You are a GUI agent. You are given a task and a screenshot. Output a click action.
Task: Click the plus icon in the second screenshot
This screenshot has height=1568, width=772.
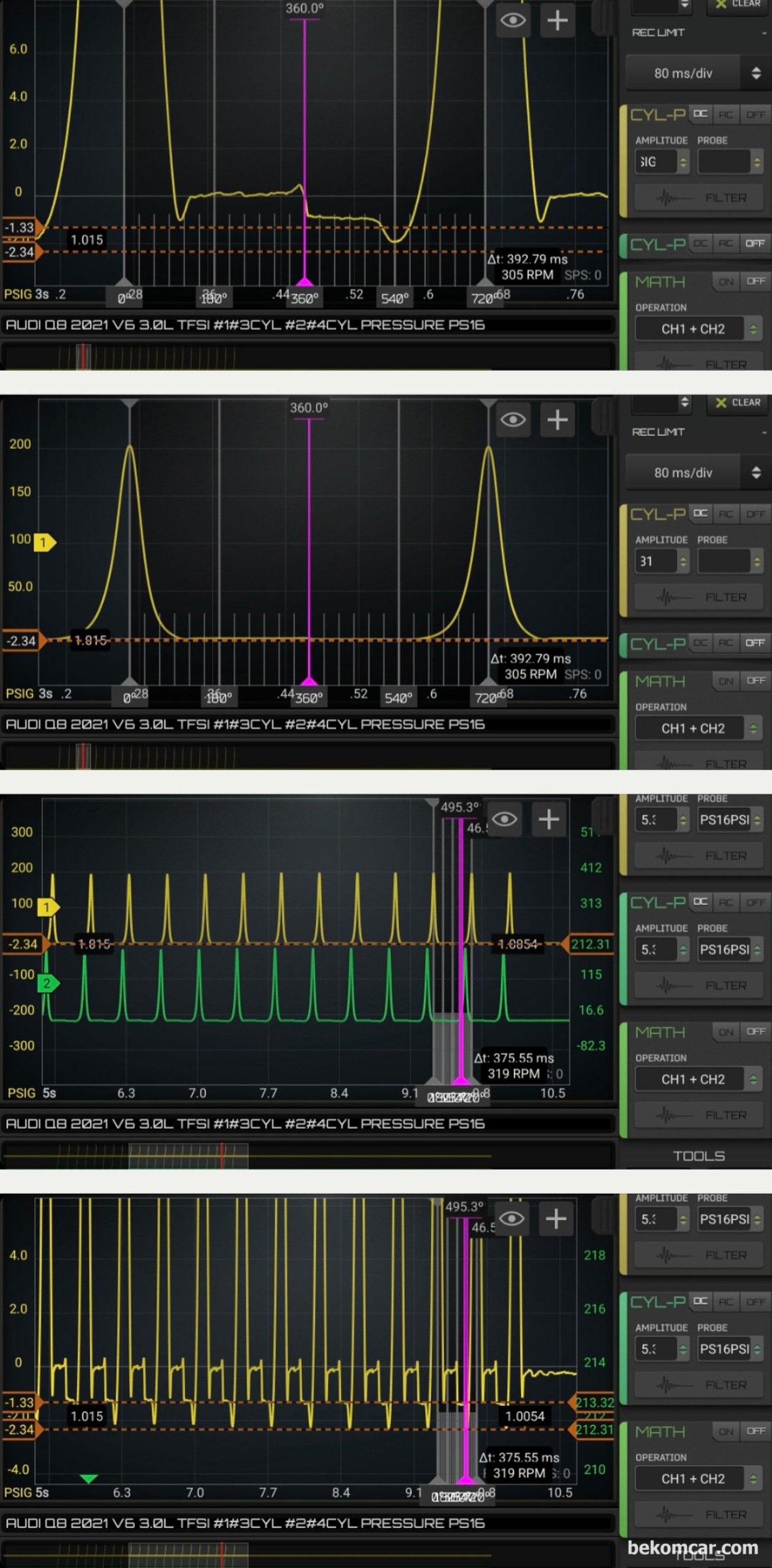[x=557, y=420]
